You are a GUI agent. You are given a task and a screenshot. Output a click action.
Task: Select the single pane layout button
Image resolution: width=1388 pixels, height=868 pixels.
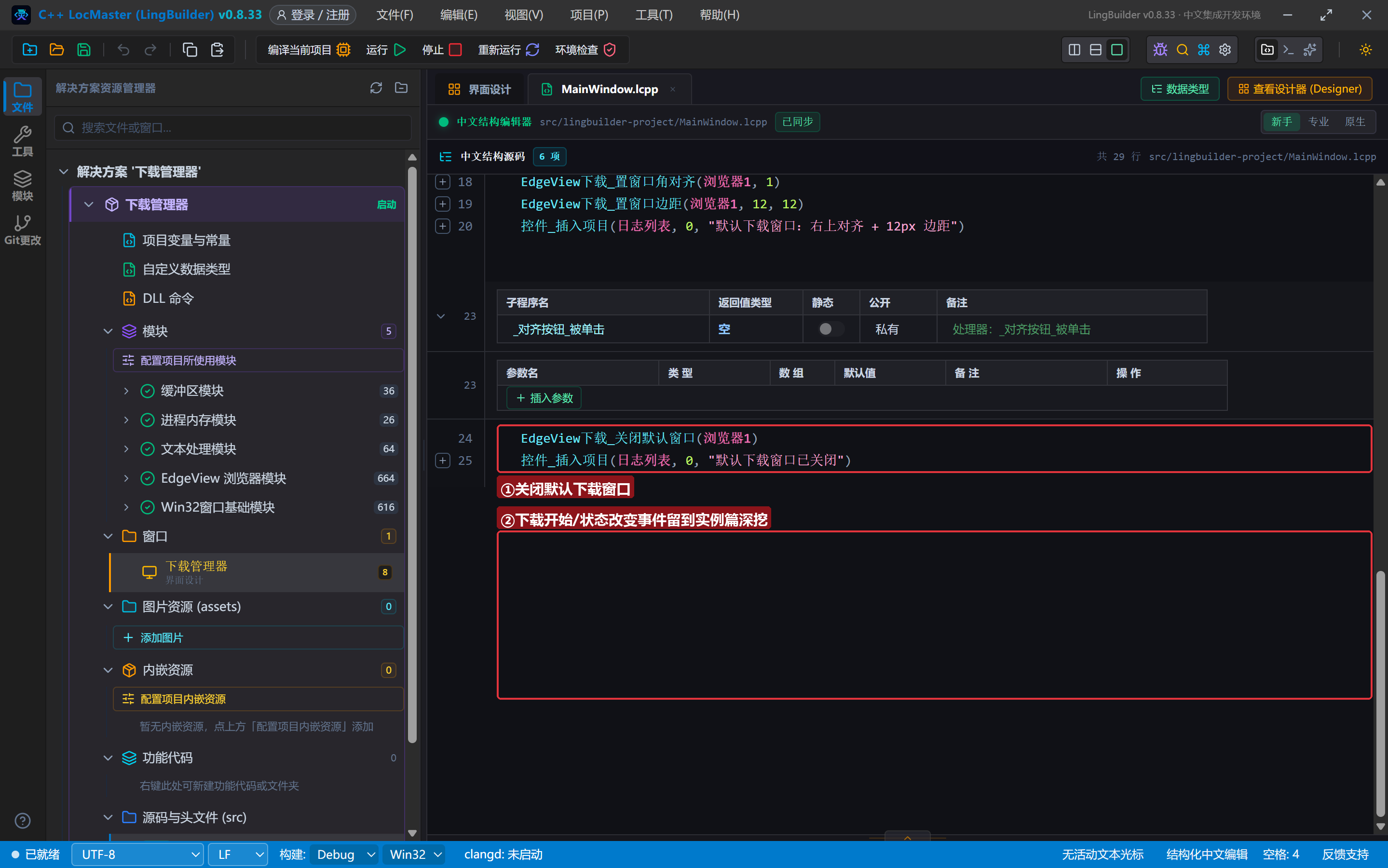(1117, 50)
